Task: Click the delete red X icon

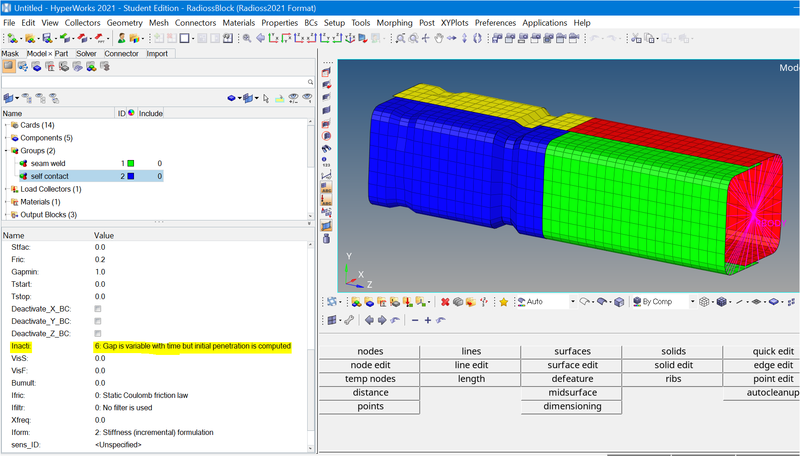Action: click(445, 302)
